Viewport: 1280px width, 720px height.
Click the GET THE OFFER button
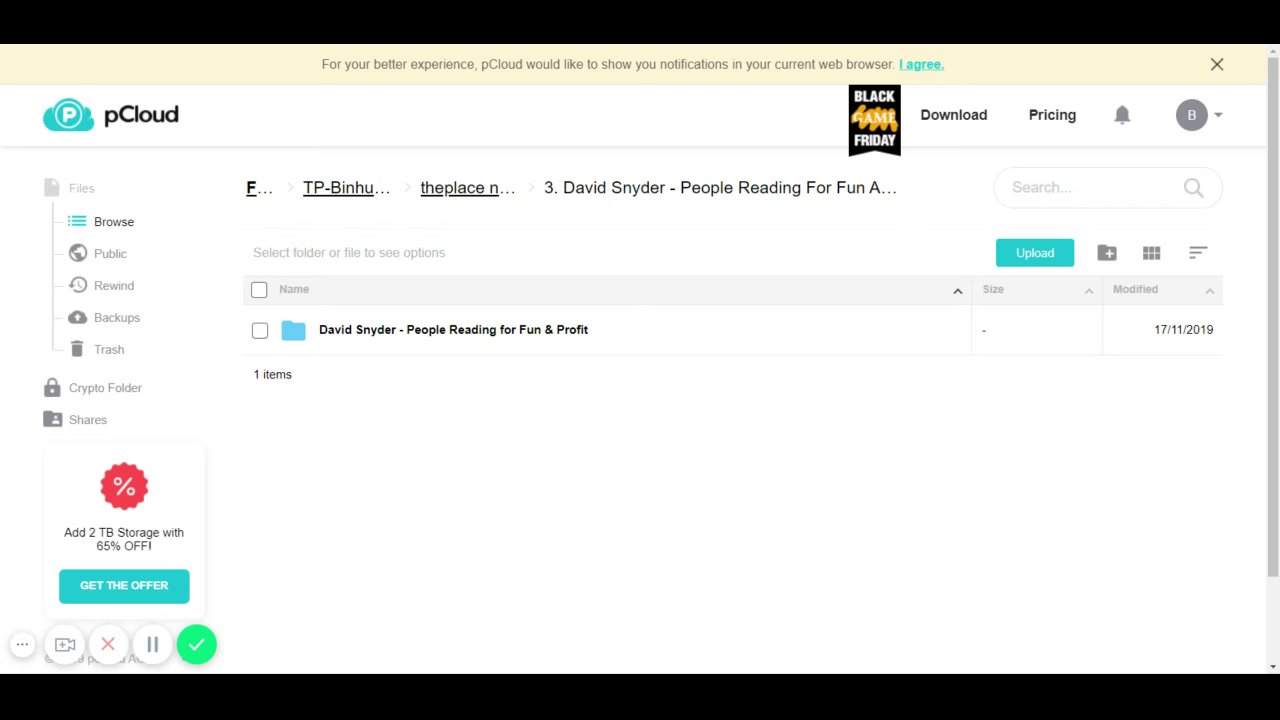tap(124, 586)
